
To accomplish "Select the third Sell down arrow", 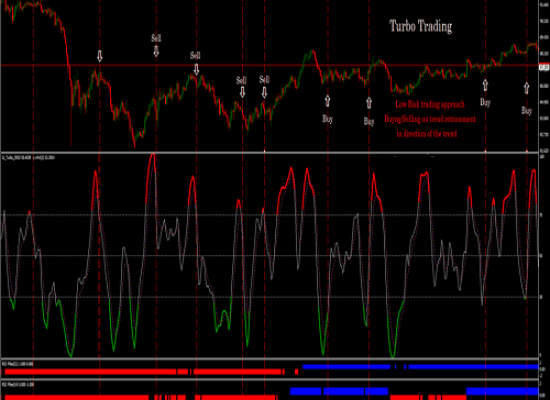I will (242, 92).
